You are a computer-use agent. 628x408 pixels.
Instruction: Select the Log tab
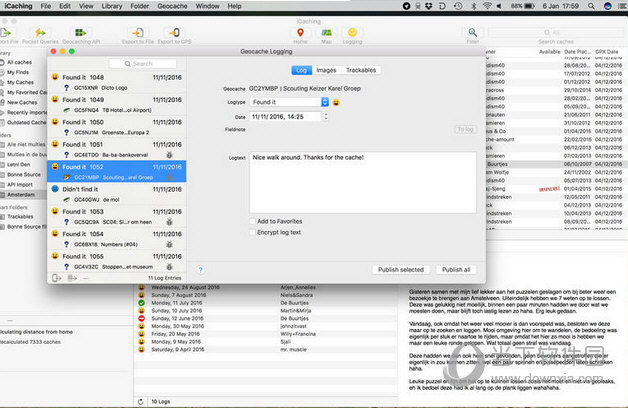click(302, 70)
